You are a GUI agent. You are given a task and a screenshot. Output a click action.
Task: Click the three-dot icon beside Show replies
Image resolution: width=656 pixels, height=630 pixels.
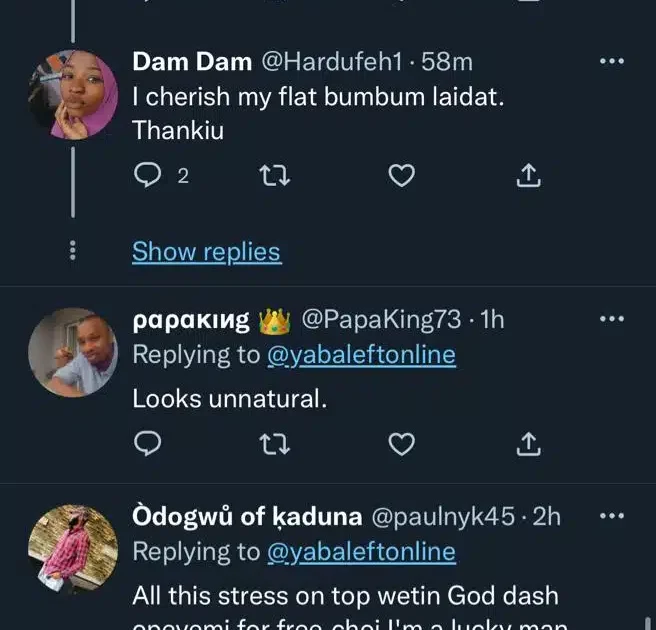(72, 252)
